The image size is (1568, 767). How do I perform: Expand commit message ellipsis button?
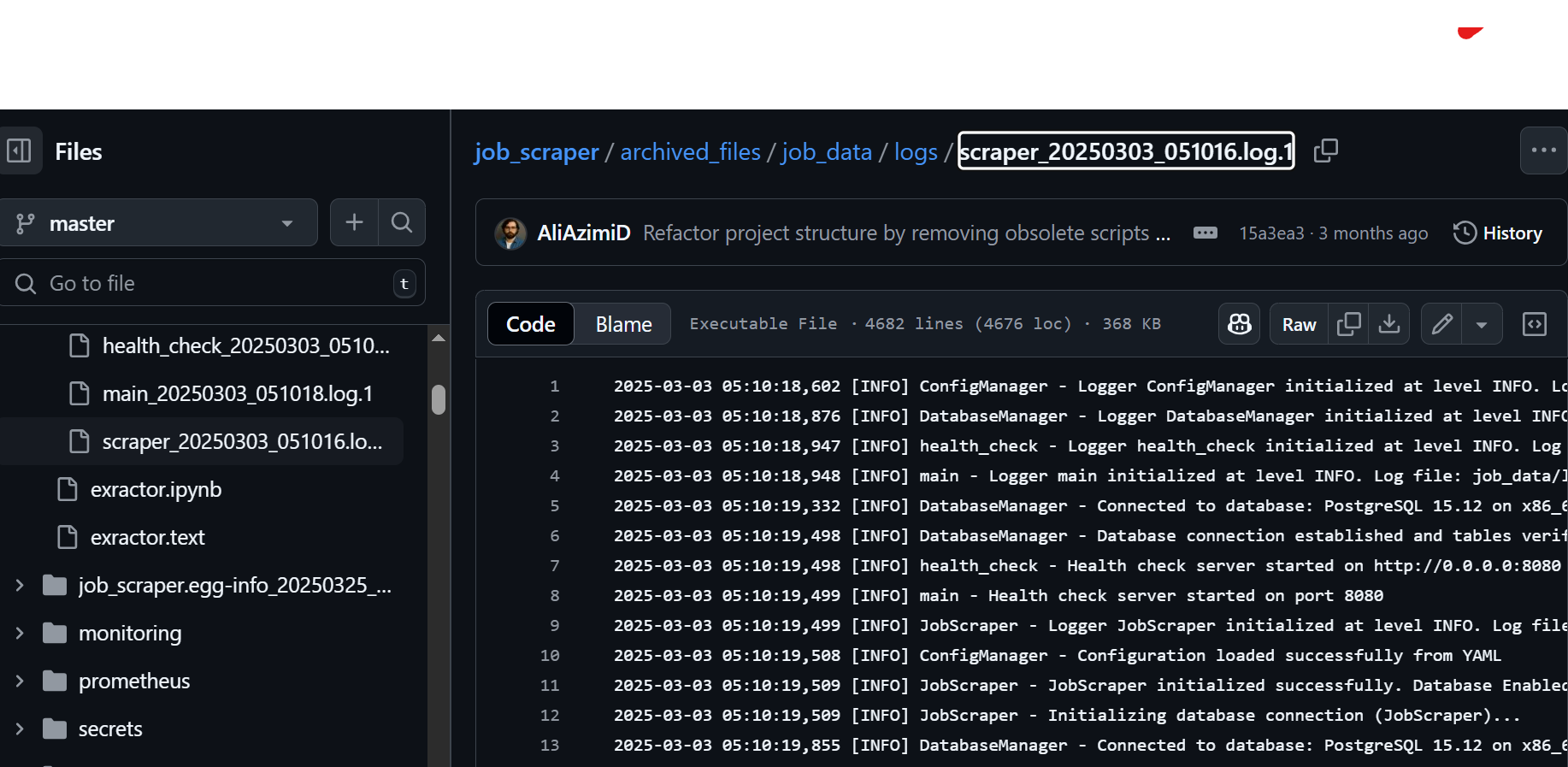point(1205,233)
